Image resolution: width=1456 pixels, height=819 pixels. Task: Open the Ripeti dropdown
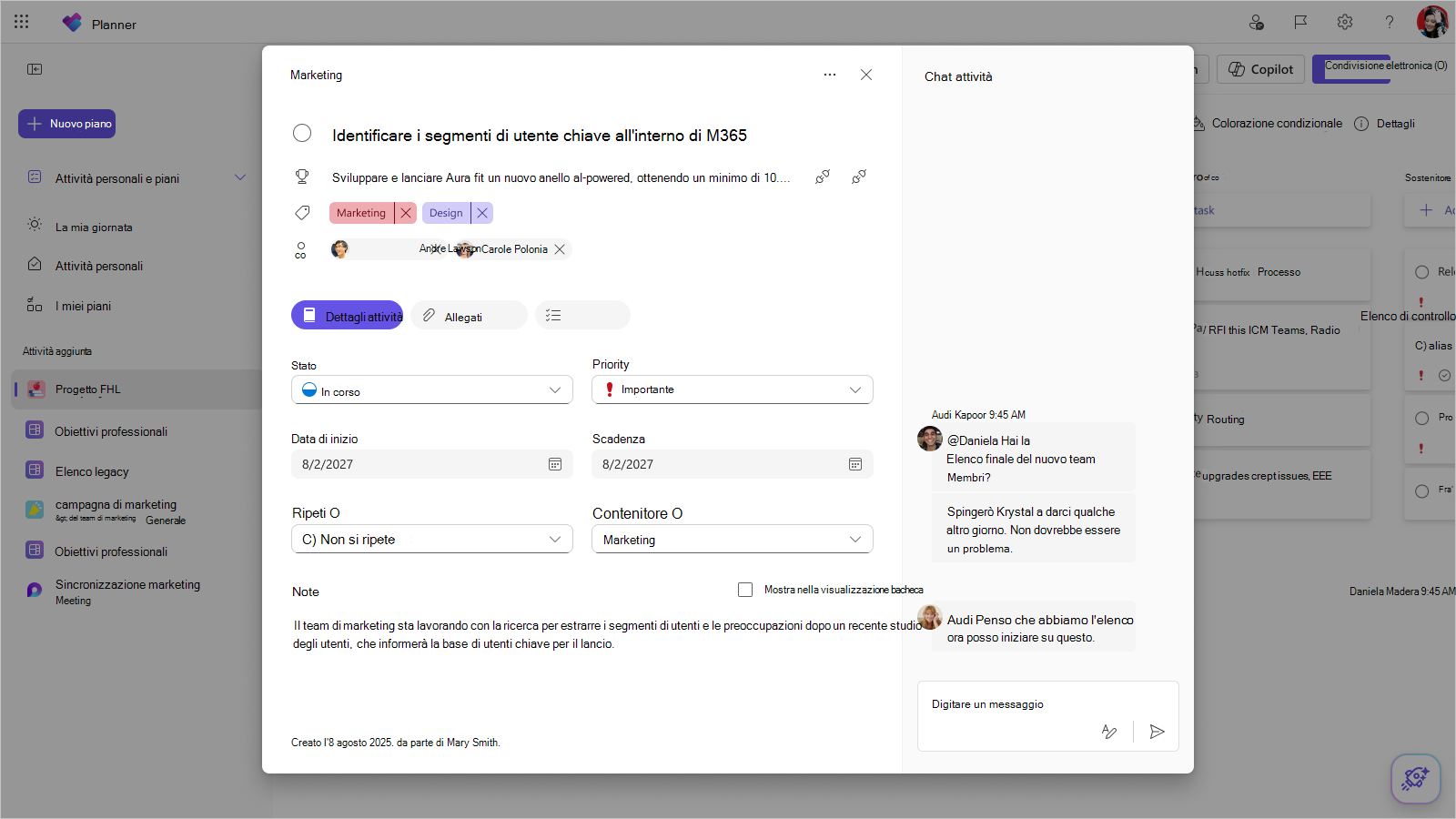[x=432, y=539]
